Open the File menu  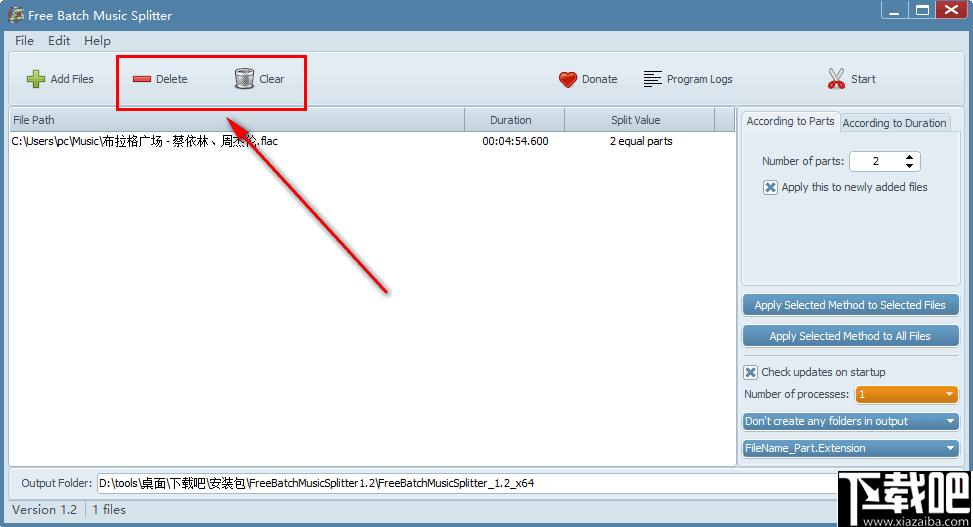(24, 41)
